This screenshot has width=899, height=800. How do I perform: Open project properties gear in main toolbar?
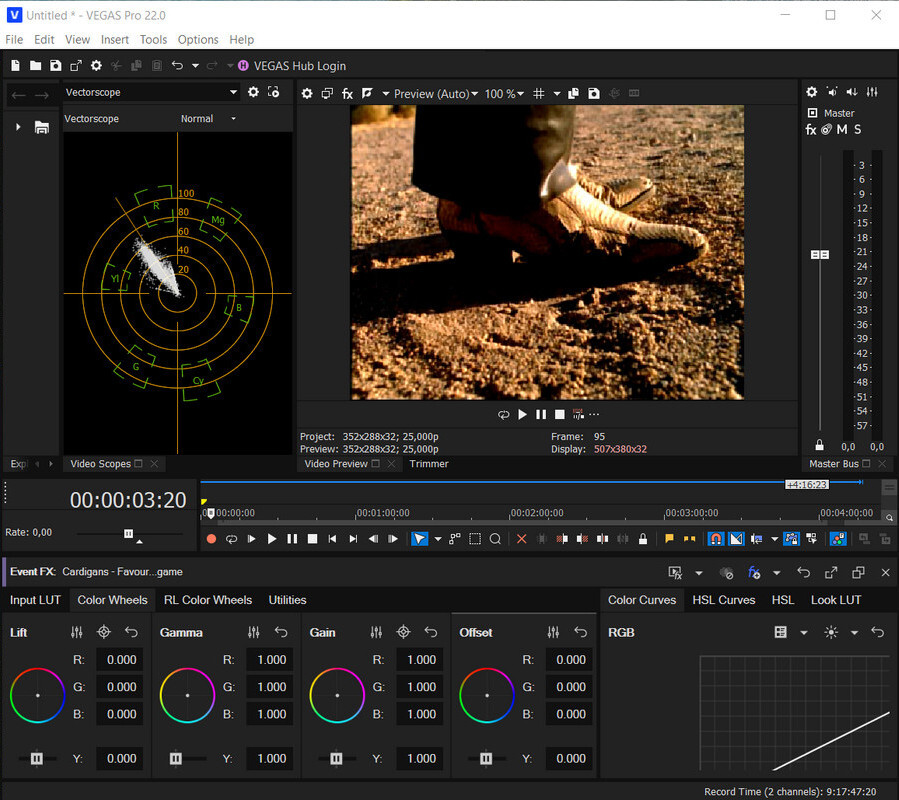(x=96, y=66)
